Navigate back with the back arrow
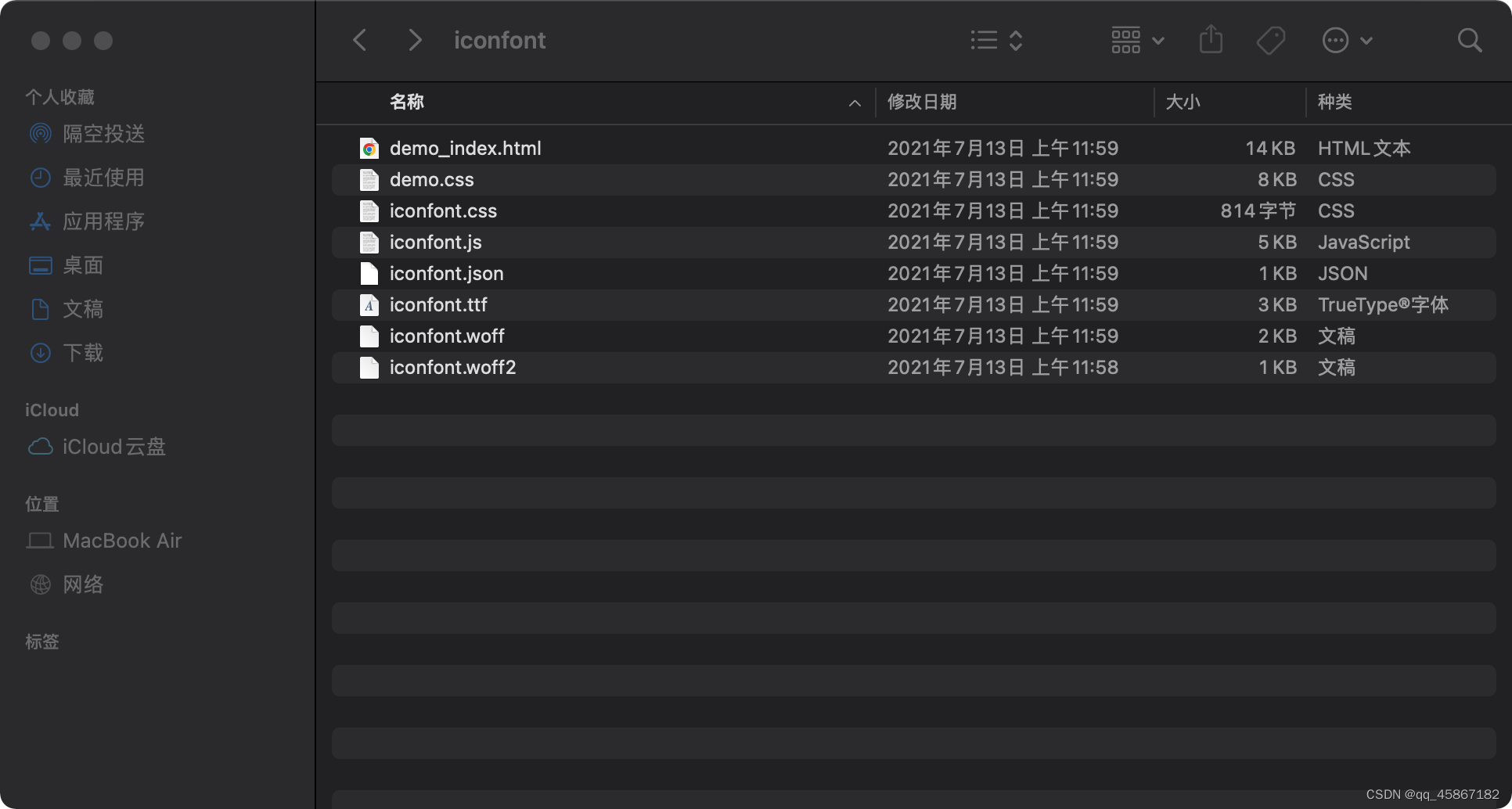The height and width of the screenshot is (809, 1512). tap(358, 39)
